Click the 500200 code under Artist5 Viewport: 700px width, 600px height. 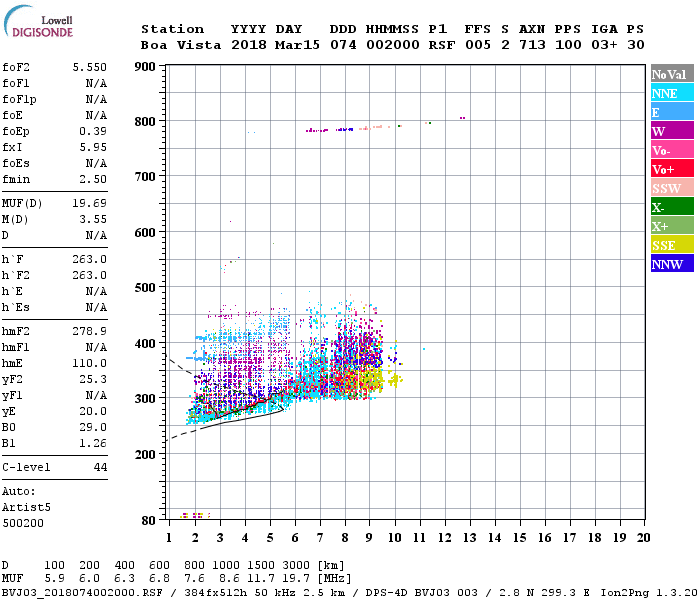click(23, 523)
